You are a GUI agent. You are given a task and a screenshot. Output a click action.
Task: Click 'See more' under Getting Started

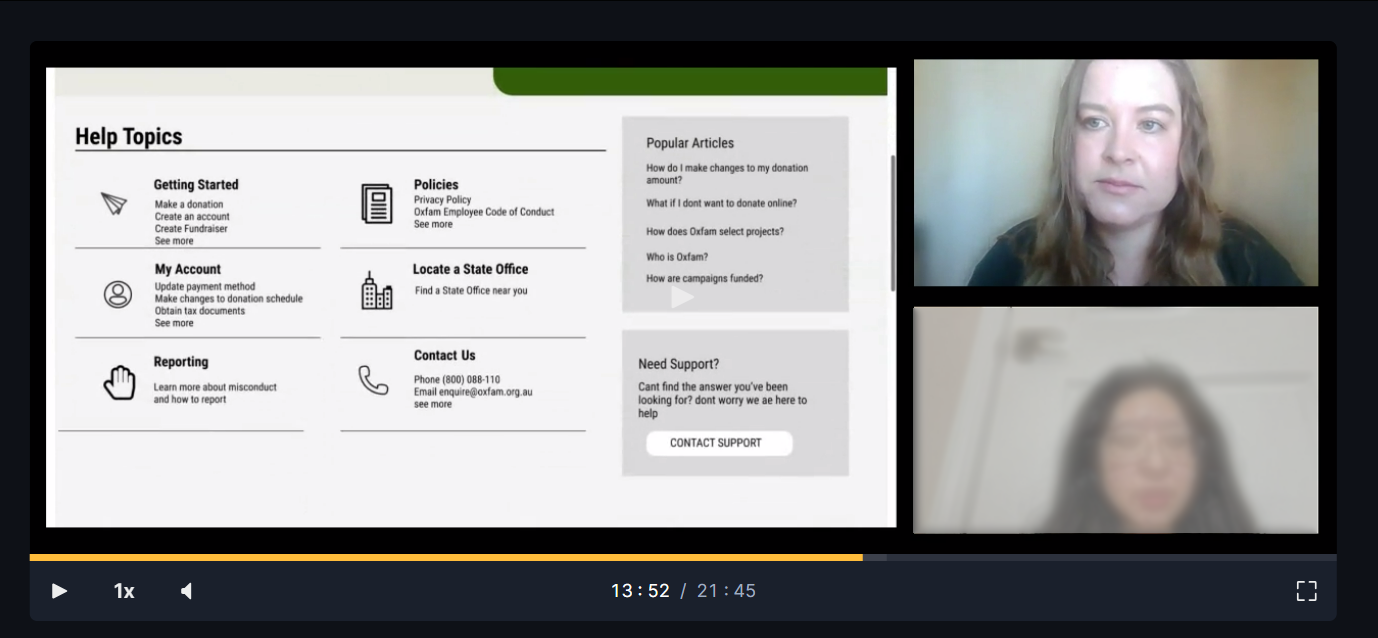point(174,241)
